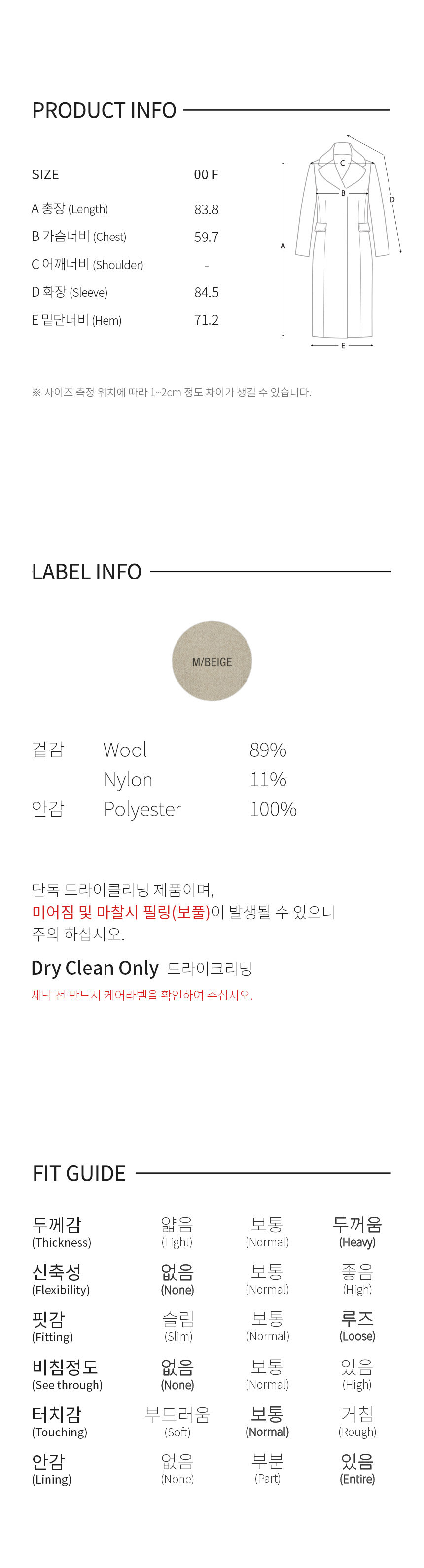424x1568 pixels.
Task: Click the LABEL INFO heading
Action: pos(86,572)
